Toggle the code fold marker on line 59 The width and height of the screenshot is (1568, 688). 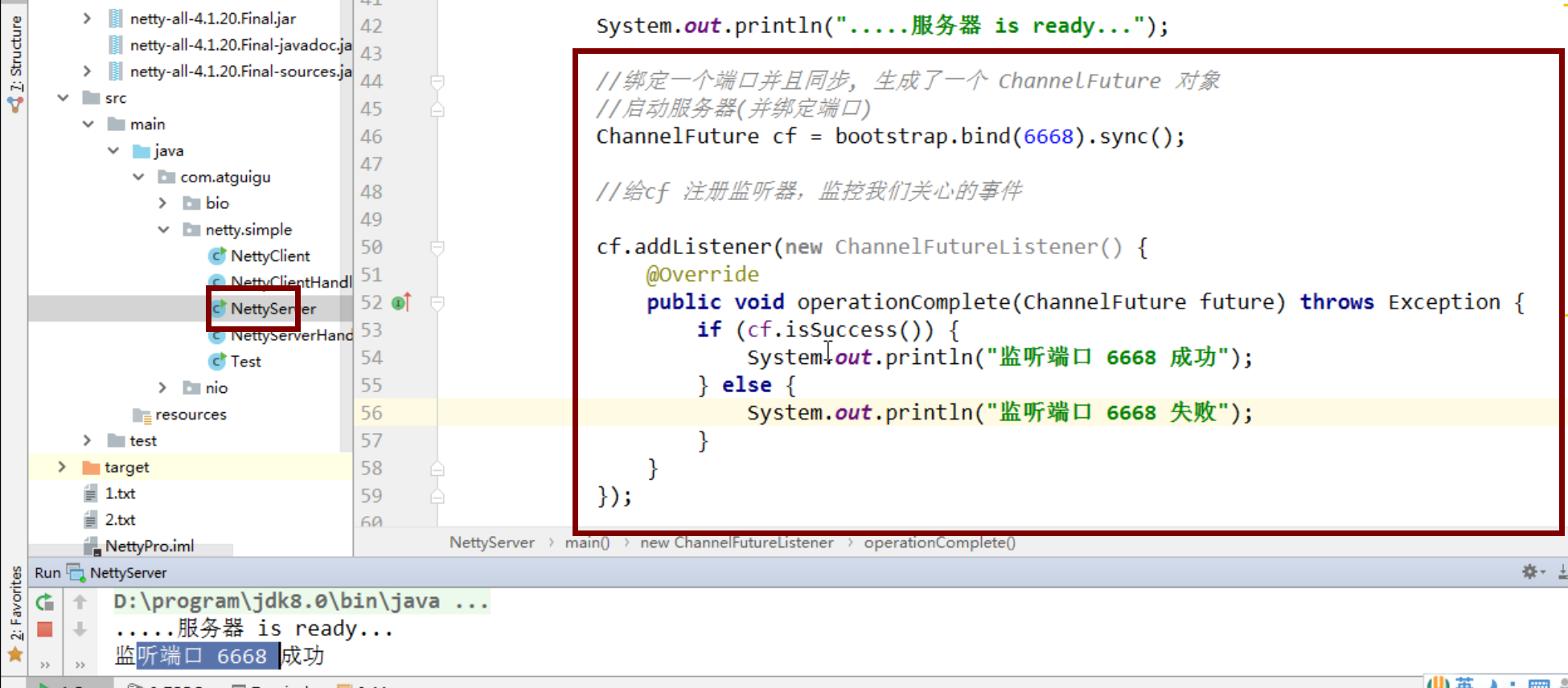point(437,496)
